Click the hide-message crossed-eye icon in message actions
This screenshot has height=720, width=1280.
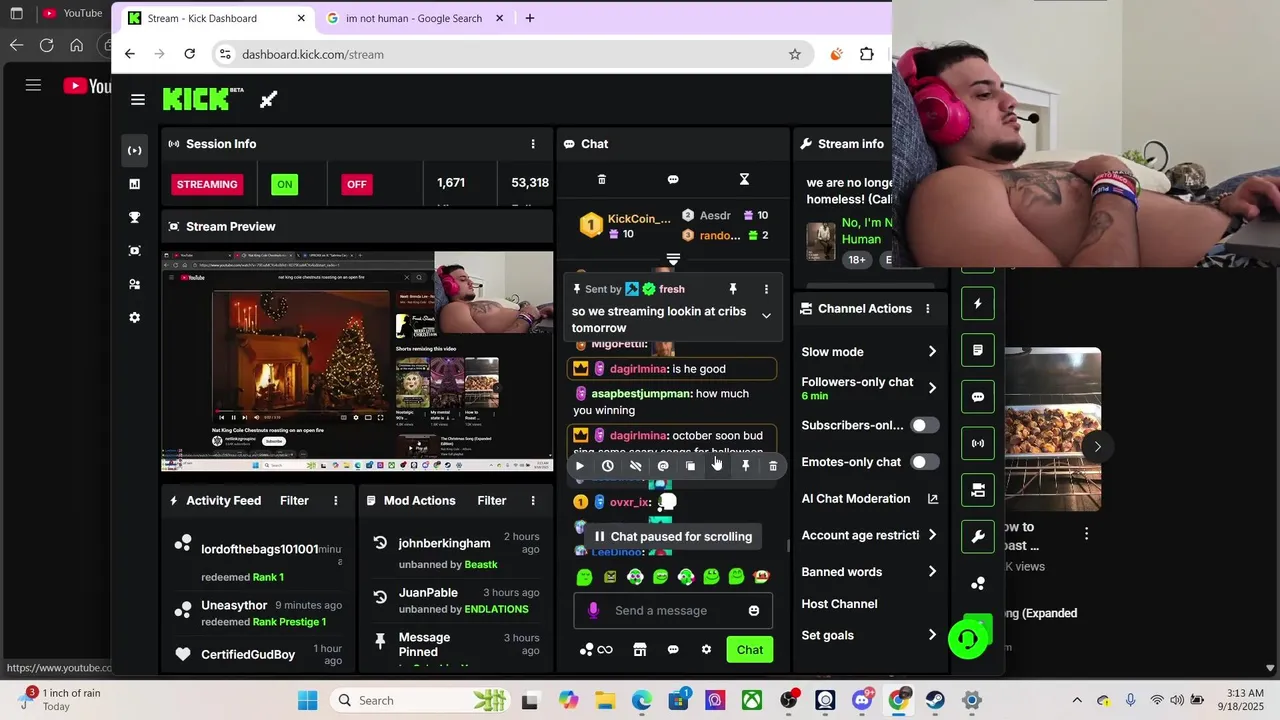(635, 466)
